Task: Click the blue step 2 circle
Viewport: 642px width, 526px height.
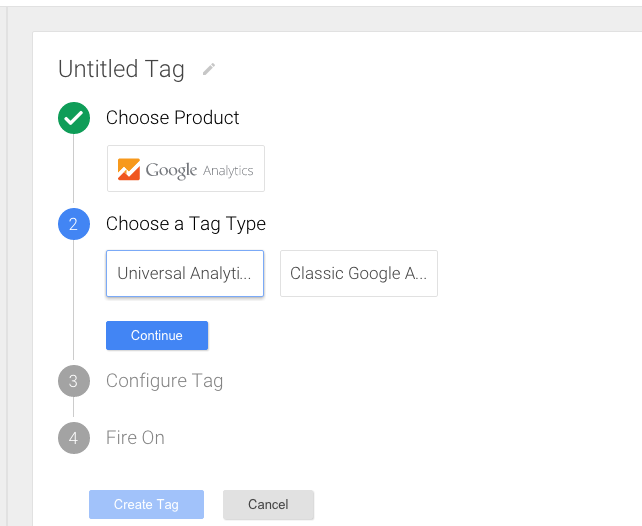Action: point(74,224)
